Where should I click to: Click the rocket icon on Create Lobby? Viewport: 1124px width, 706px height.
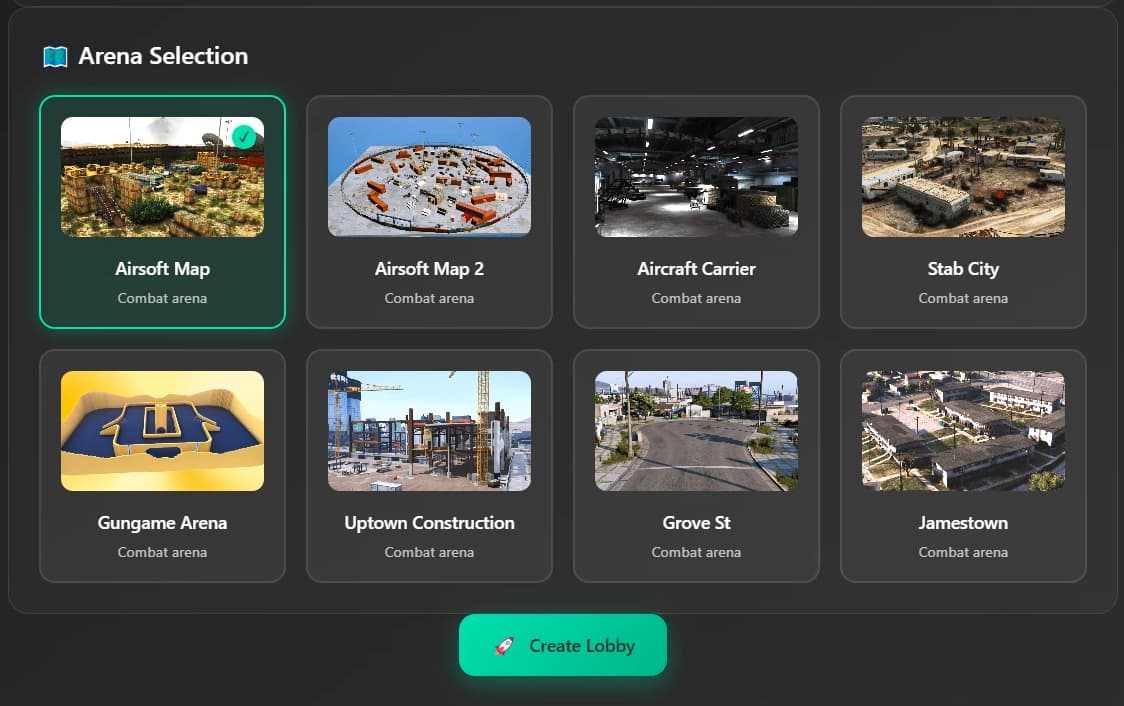tap(505, 646)
